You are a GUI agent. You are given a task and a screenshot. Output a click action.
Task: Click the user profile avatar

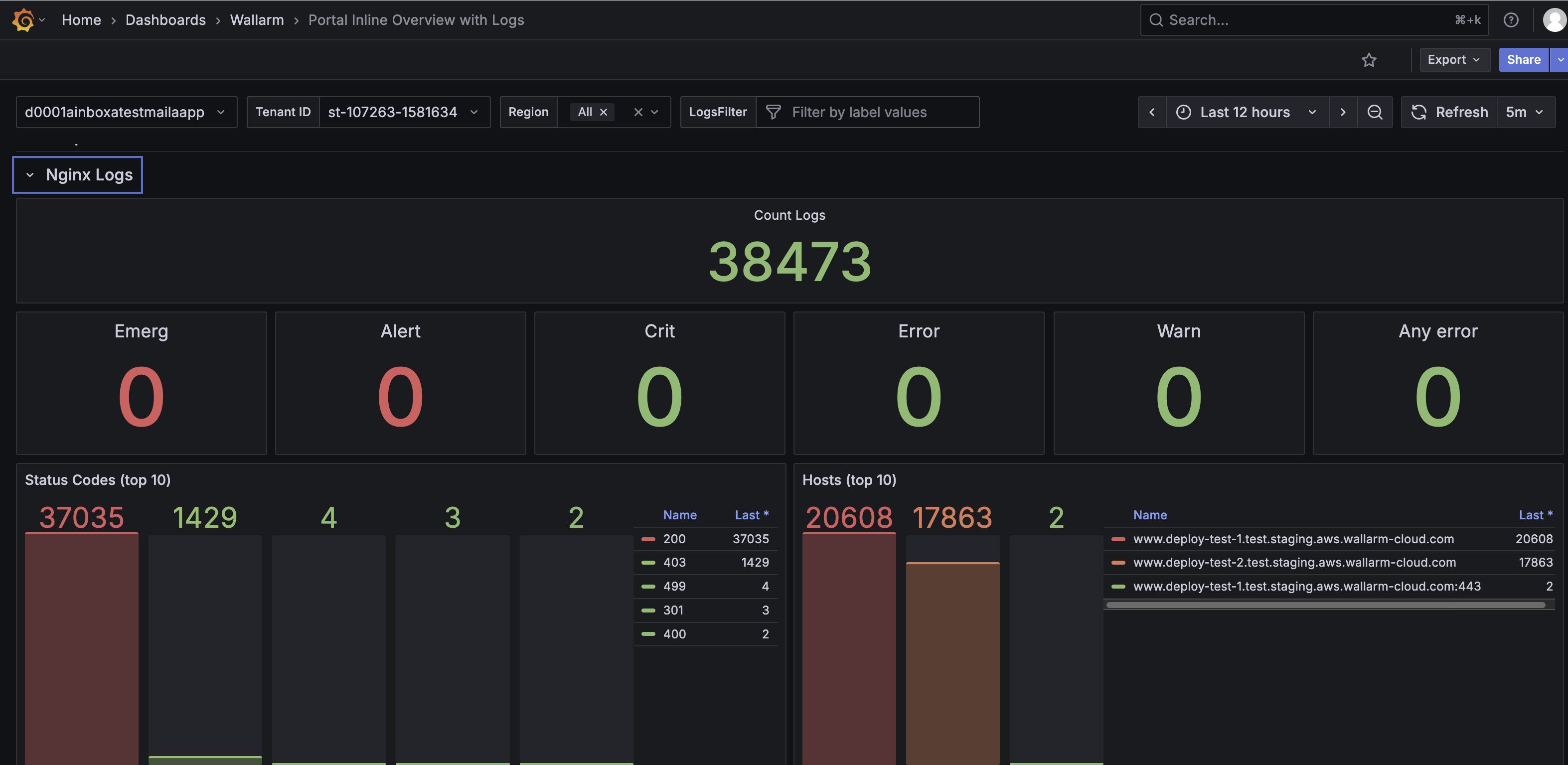[1554, 20]
